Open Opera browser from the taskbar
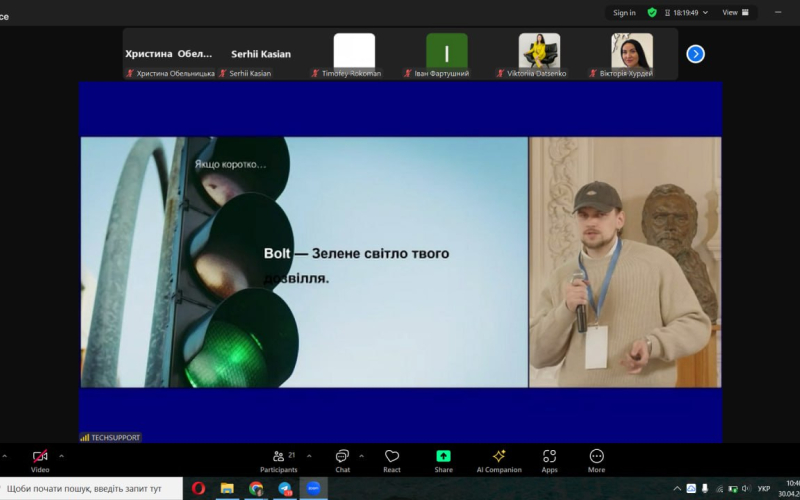Screen dimensions: 800x500 tap(198, 489)
